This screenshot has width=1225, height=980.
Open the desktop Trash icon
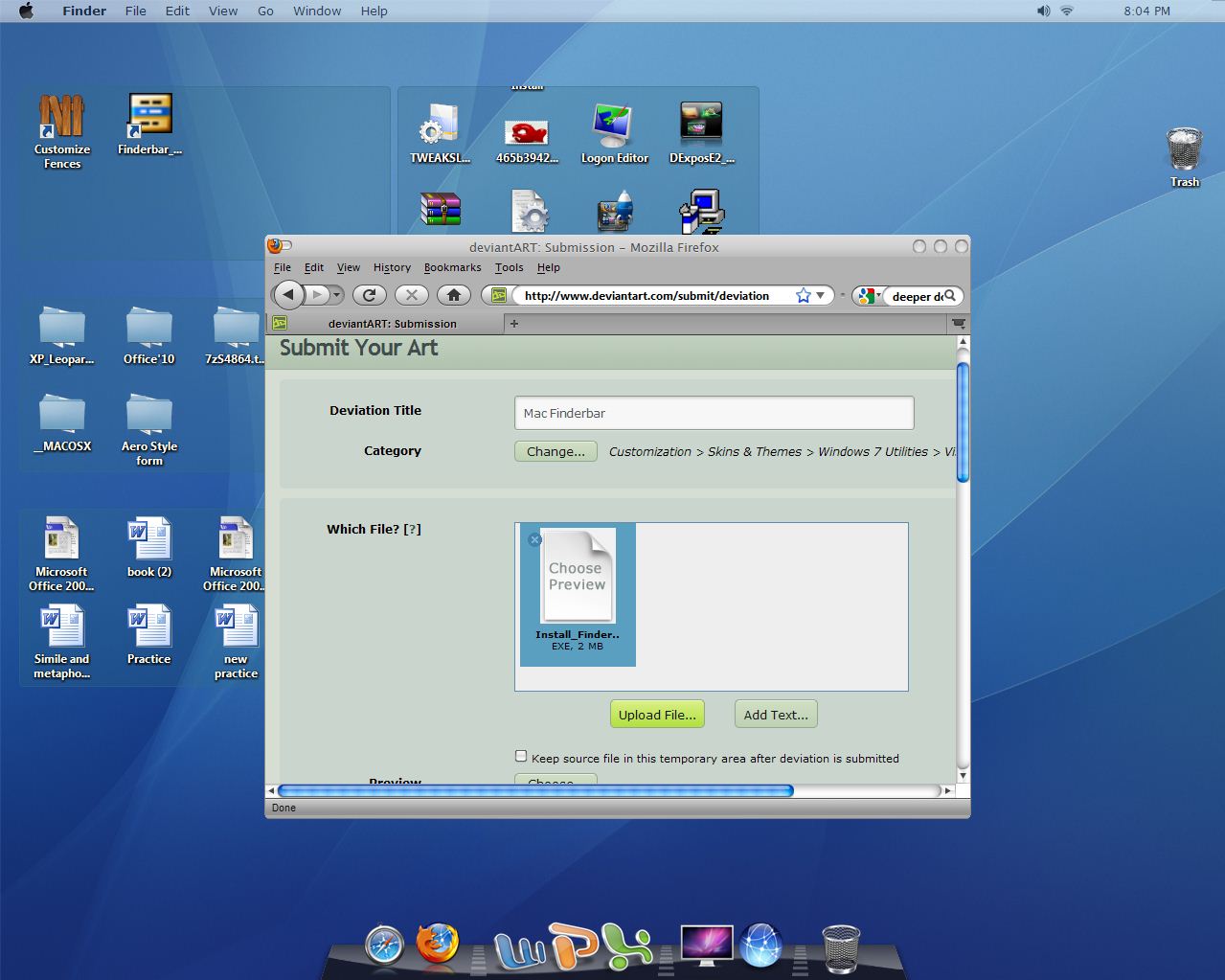(x=1185, y=157)
